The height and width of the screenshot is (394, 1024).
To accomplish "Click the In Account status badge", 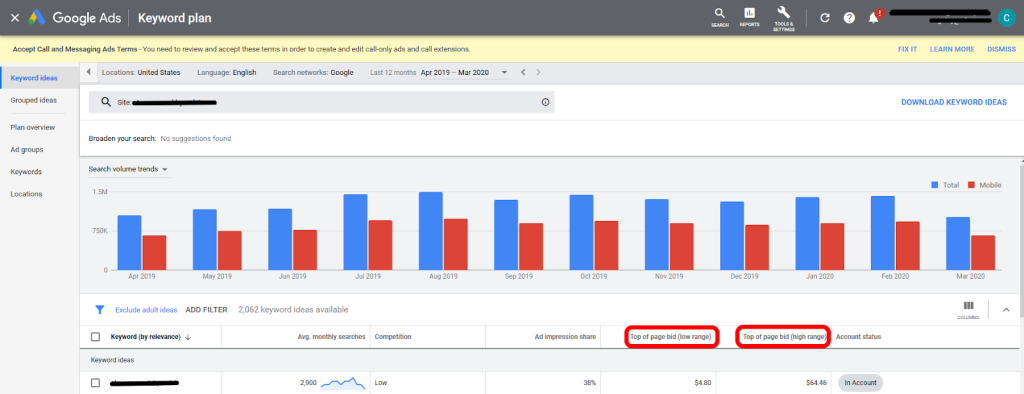I will click(x=860, y=382).
